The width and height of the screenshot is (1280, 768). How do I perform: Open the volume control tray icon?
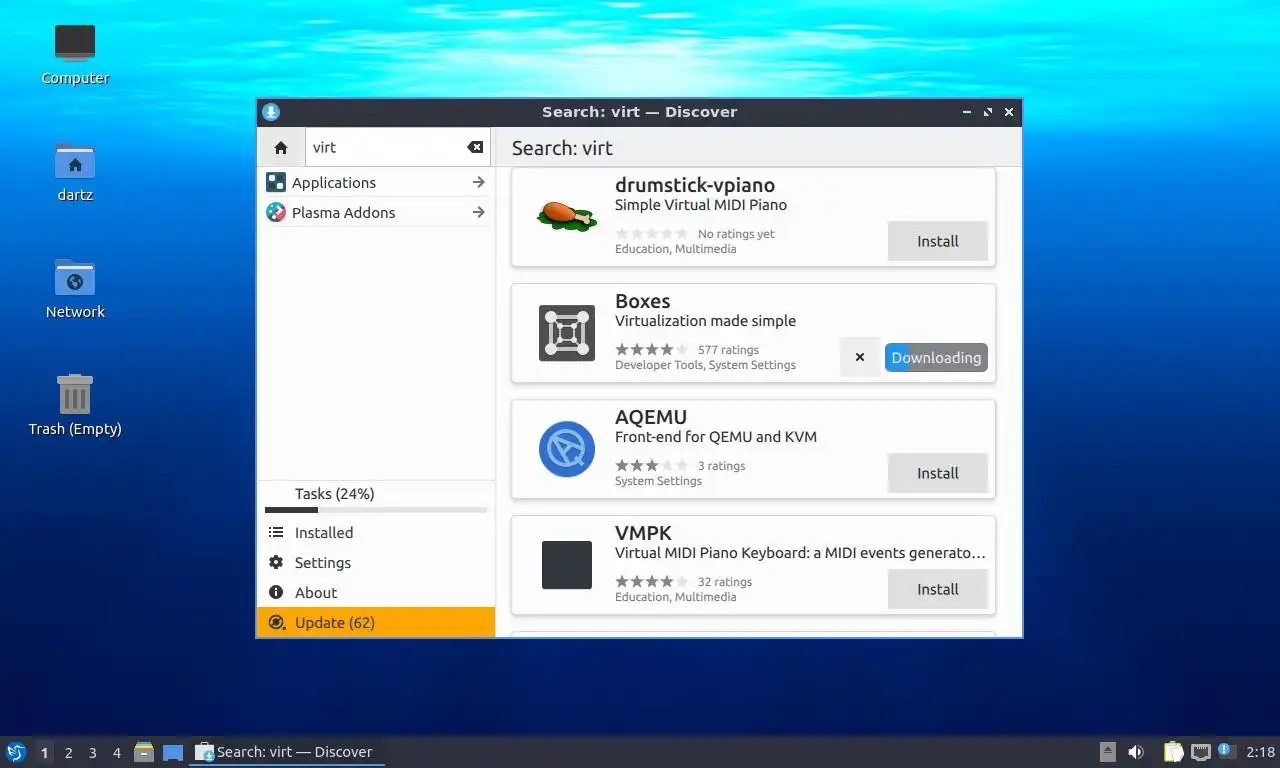pos(1136,752)
